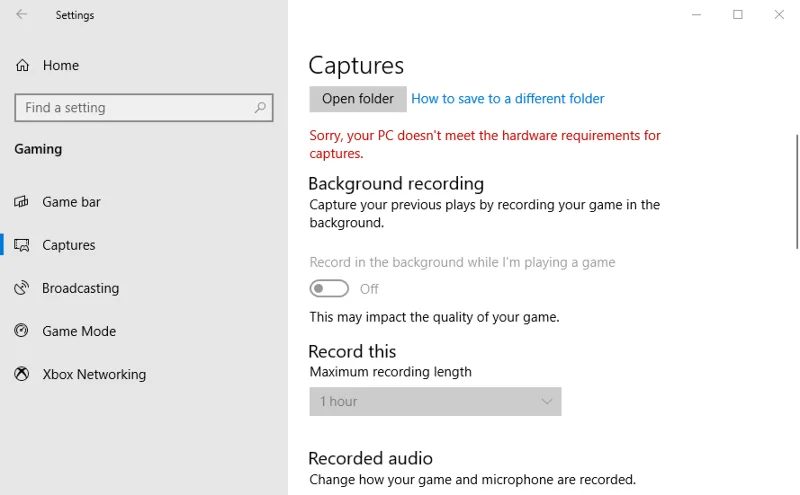Viewport: 800px width, 495px height.
Task: Click the search magnifier icon
Action: tap(260, 107)
